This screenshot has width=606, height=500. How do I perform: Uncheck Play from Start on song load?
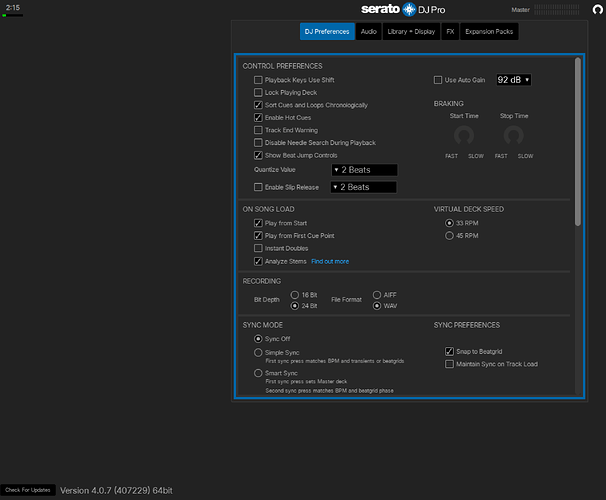click(x=258, y=223)
